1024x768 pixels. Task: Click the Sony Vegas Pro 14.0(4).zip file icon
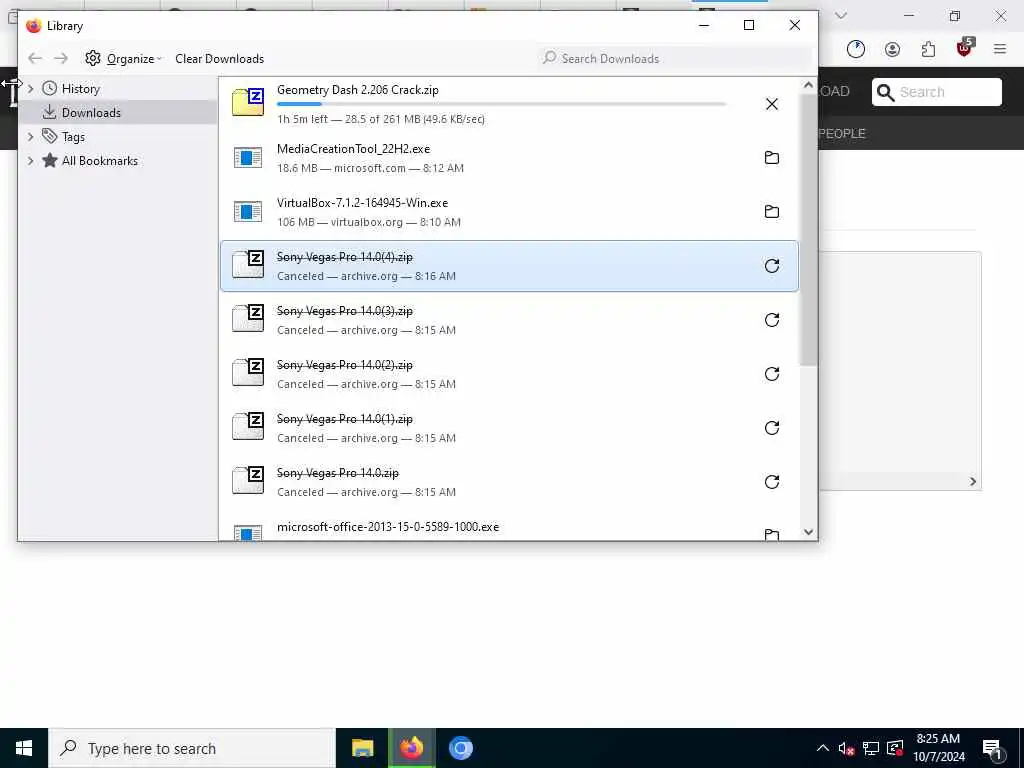pos(248,264)
